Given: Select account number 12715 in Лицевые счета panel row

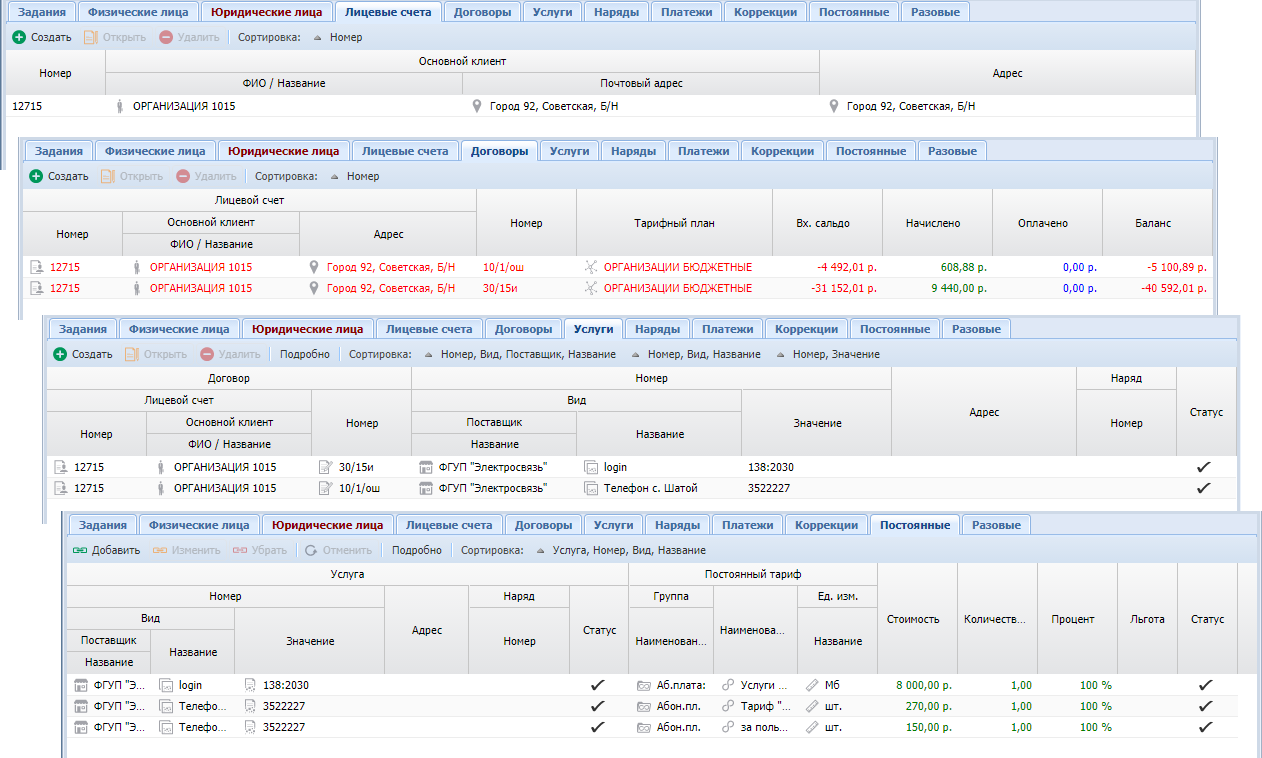Looking at the screenshot, I should 27,106.
